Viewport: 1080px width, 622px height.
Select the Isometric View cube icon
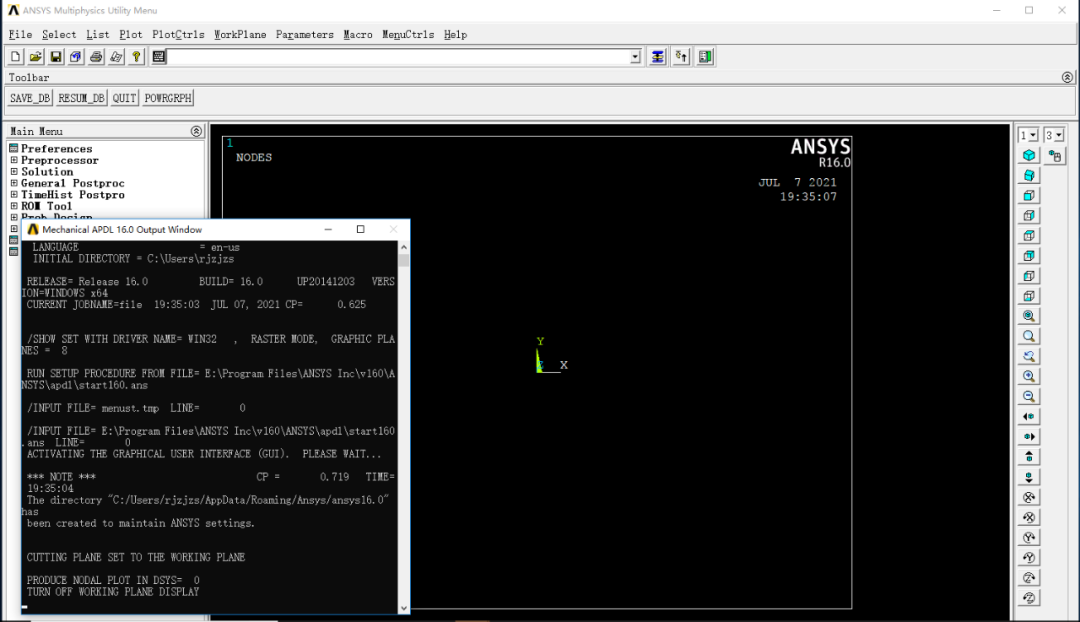[x=1029, y=156]
